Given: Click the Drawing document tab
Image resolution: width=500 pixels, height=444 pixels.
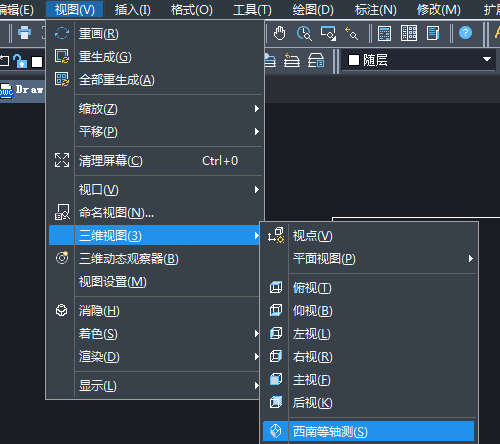Looking at the screenshot, I should click(22, 90).
